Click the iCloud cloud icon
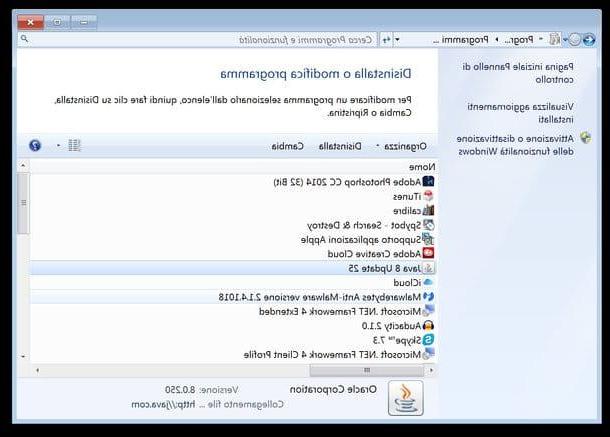This screenshot has height=437, width=610. (x=428, y=283)
